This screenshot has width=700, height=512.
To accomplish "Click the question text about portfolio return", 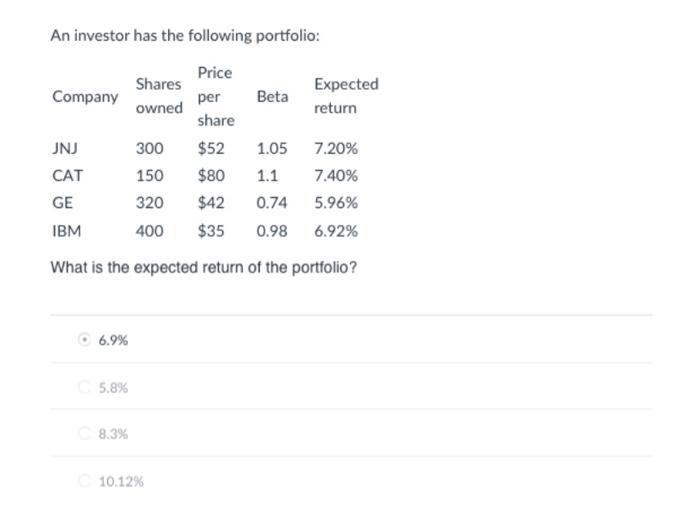I will [x=203, y=268].
